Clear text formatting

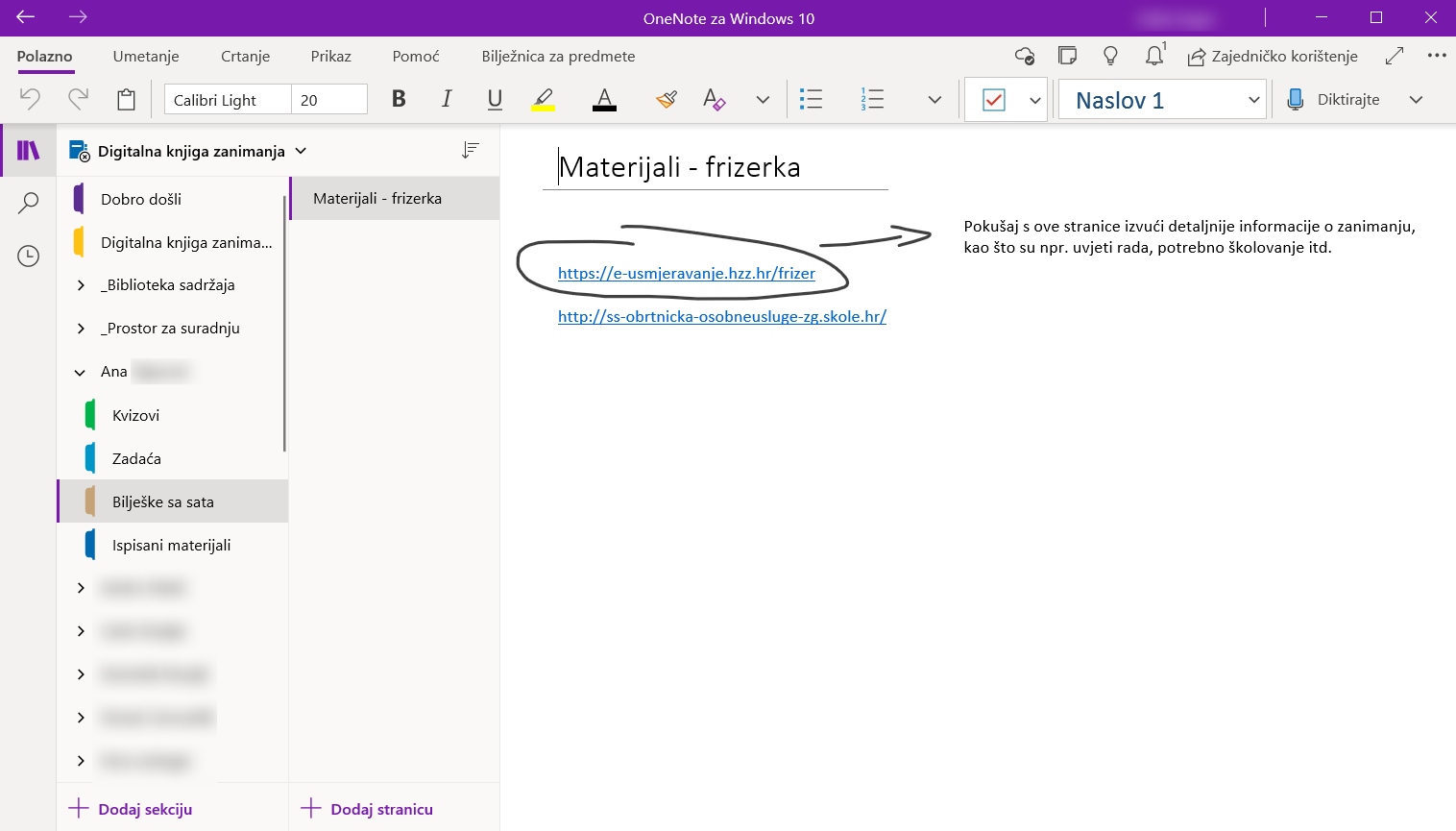point(714,99)
